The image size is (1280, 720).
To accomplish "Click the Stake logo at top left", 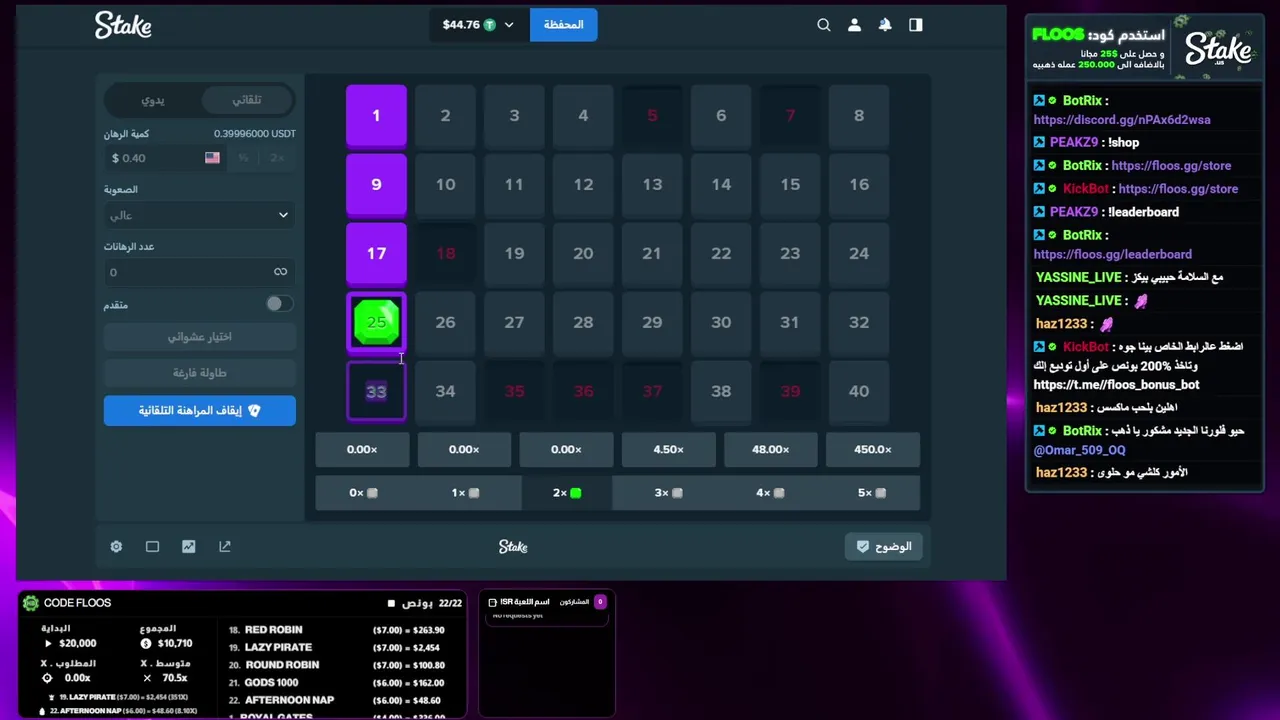I will point(123,25).
